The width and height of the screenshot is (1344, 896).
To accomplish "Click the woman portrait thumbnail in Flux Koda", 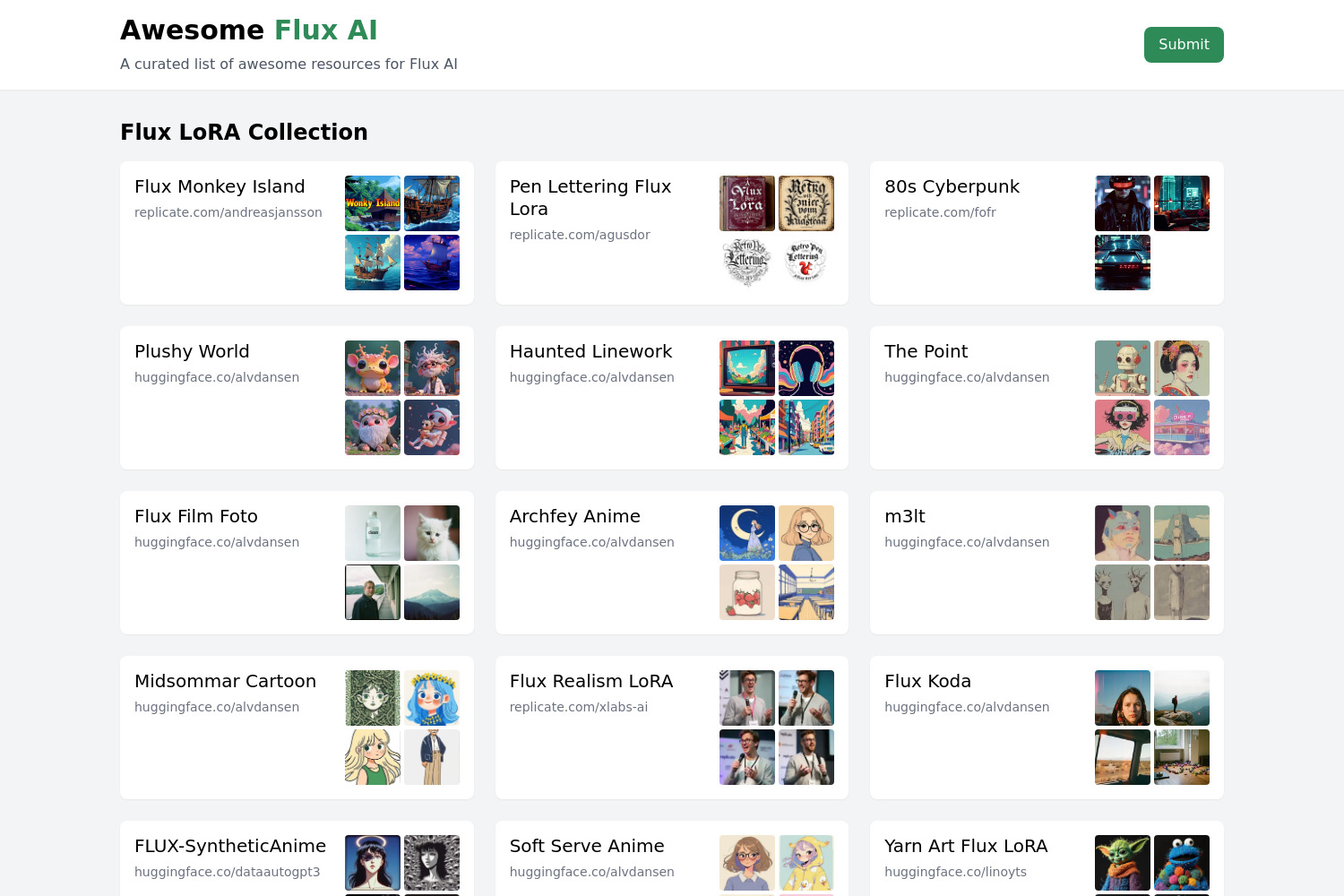I will click(1123, 698).
